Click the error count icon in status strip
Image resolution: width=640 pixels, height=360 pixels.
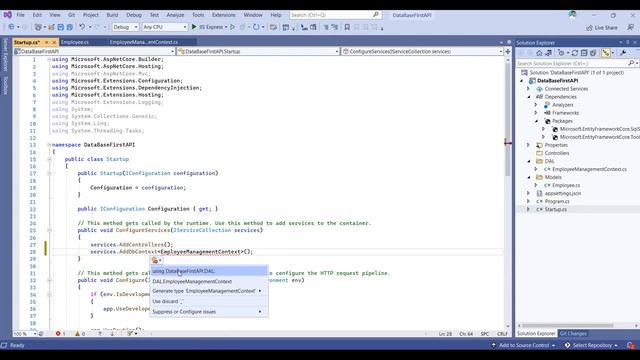point(58,334)
